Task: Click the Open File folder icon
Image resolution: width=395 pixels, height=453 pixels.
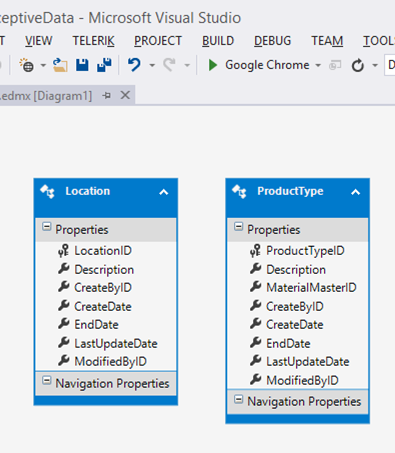Action: coord(60,65)
